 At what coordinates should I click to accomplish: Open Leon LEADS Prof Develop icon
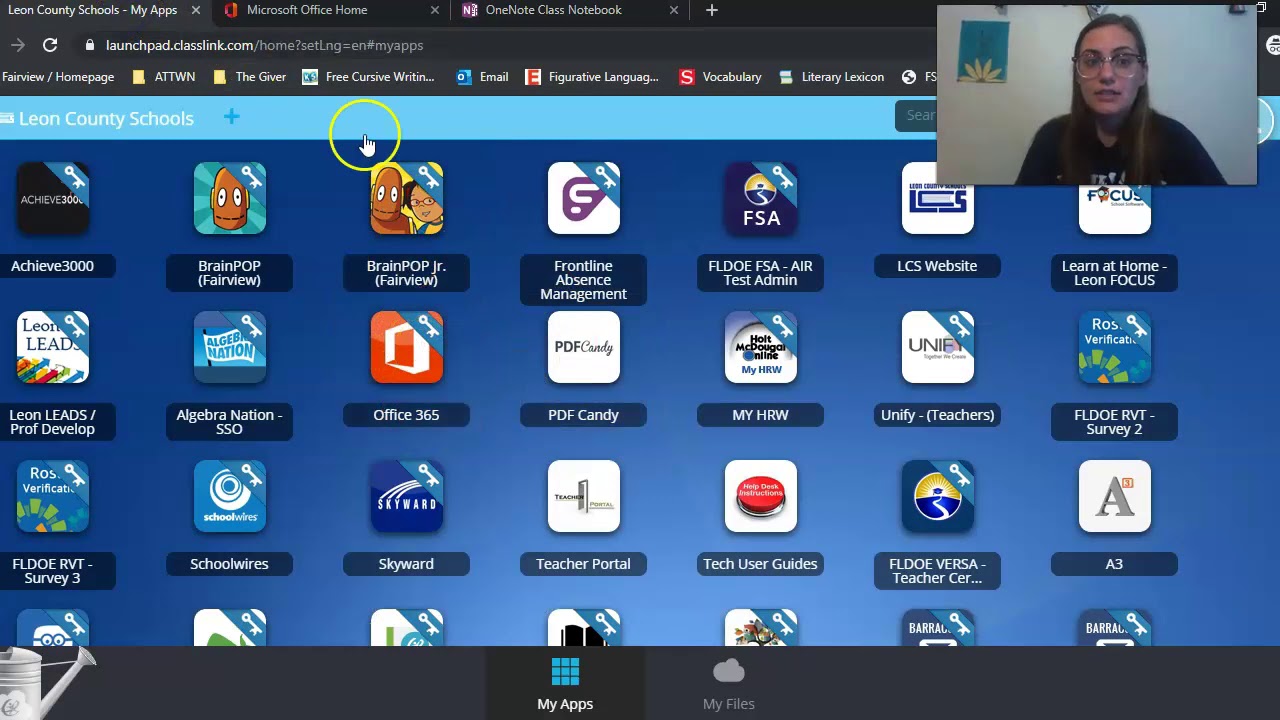coord(52,347)
